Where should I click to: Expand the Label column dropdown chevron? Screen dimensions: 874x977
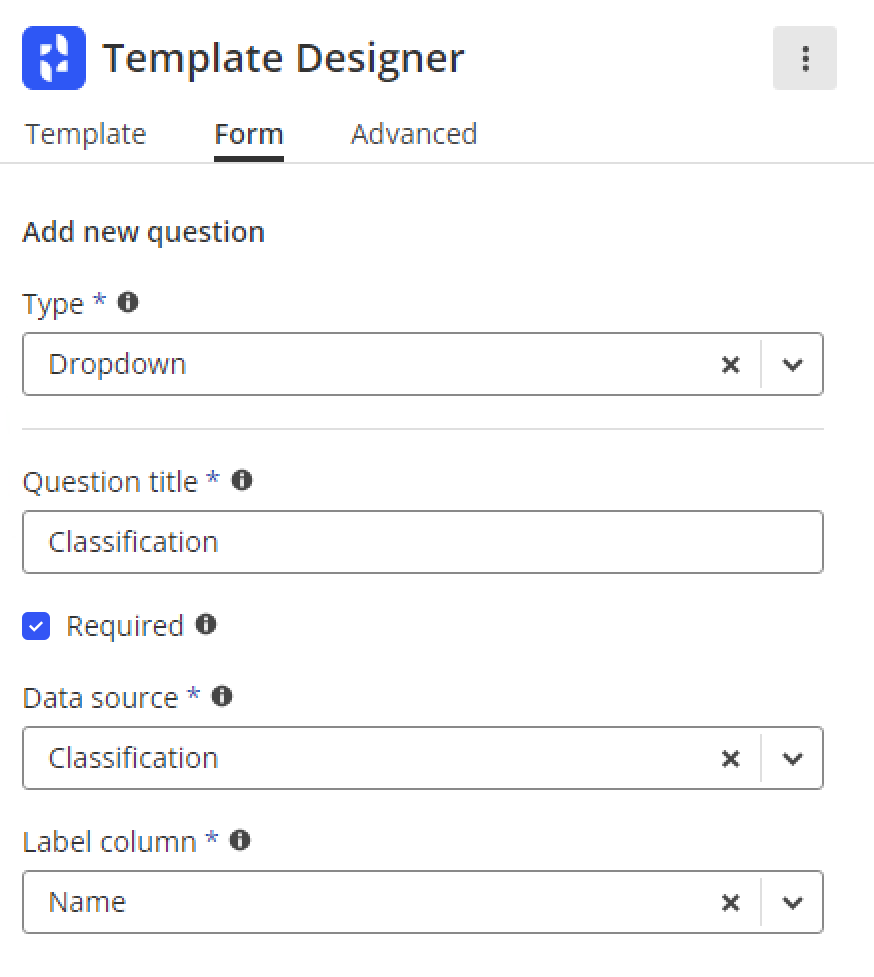(x=792, y=902)
